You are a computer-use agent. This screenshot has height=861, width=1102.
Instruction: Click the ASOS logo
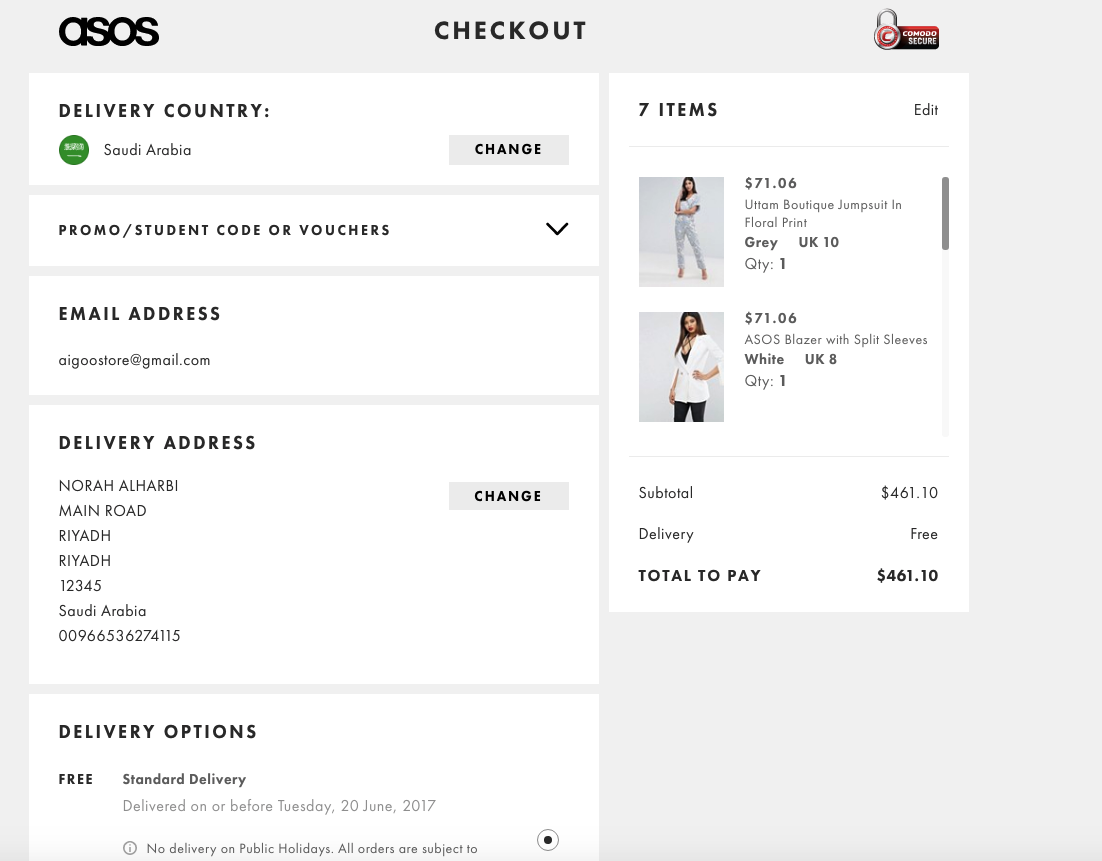pyautogui.click(x=109, y=32)
